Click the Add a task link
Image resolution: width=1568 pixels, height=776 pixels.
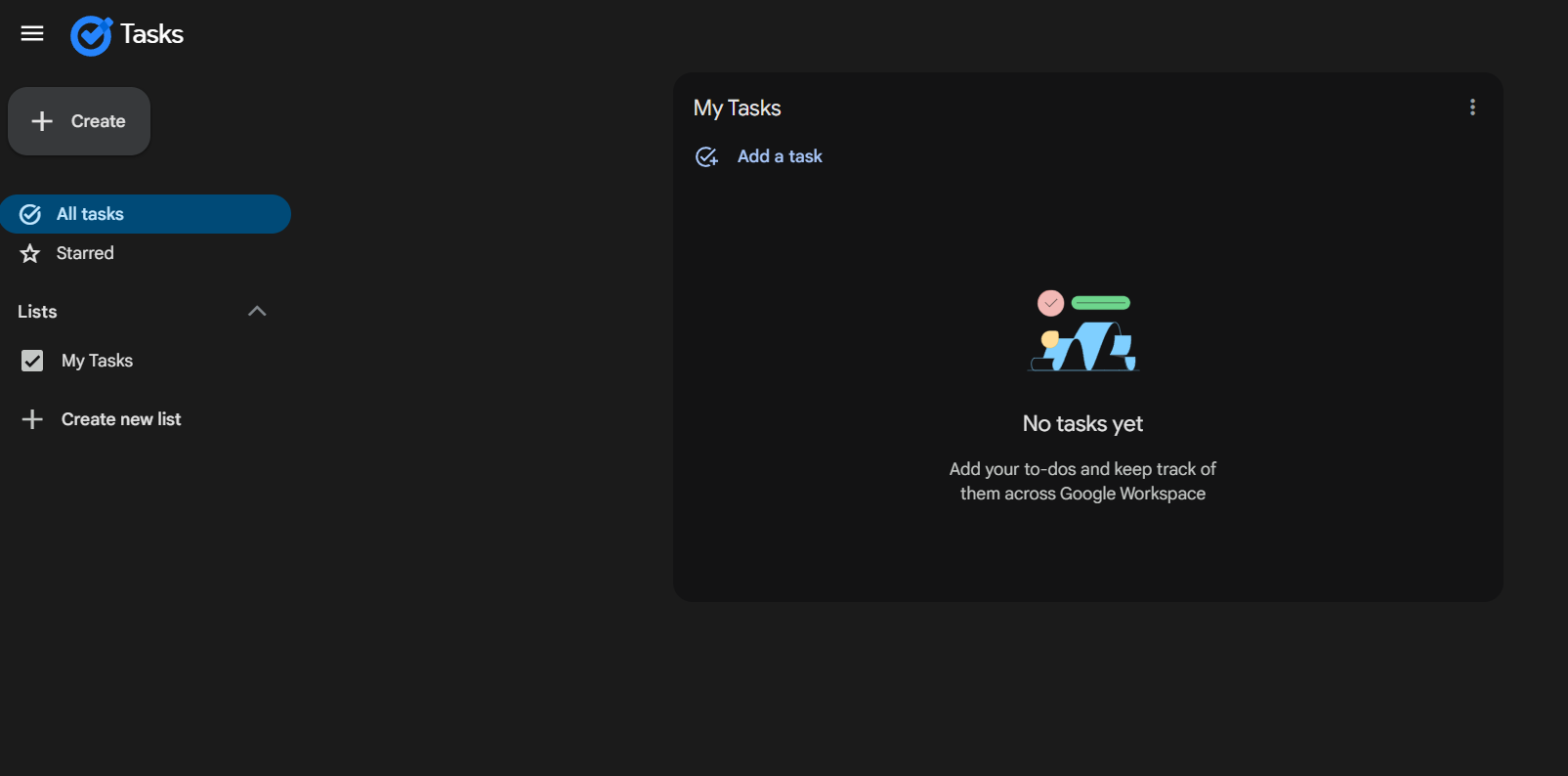pyautogui.click(x=760, y=156)
